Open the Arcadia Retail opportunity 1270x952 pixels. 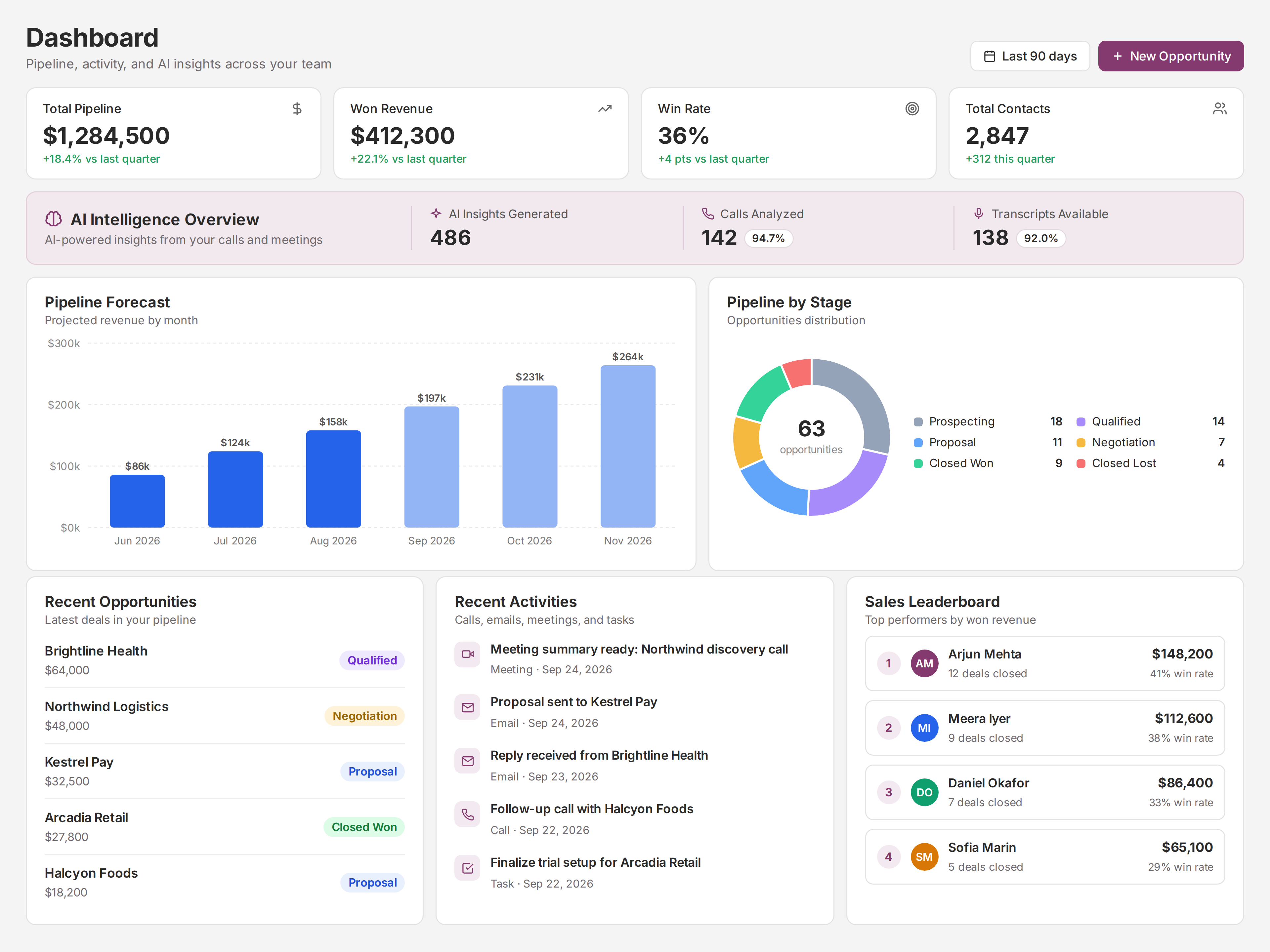coord(225,827)
